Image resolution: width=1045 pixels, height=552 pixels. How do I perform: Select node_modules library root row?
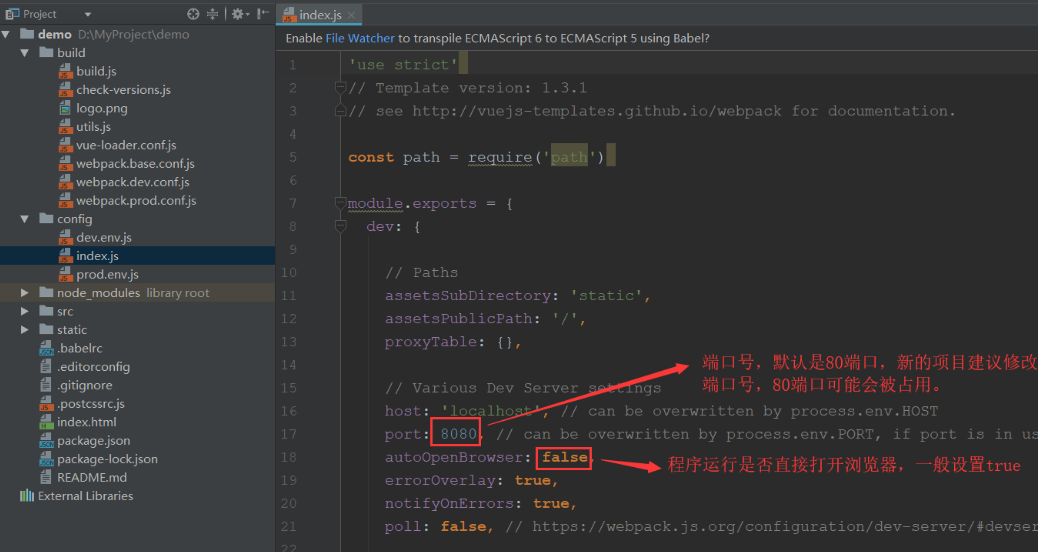pos(137,293)
